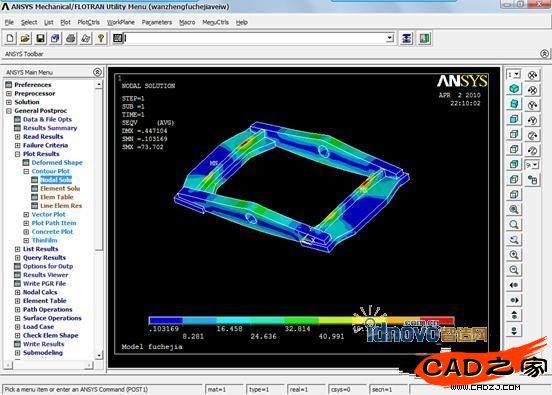Click Deformed Shape under Plot Results
This screenshot has height=395, width=552.
(x=57, y=163)
